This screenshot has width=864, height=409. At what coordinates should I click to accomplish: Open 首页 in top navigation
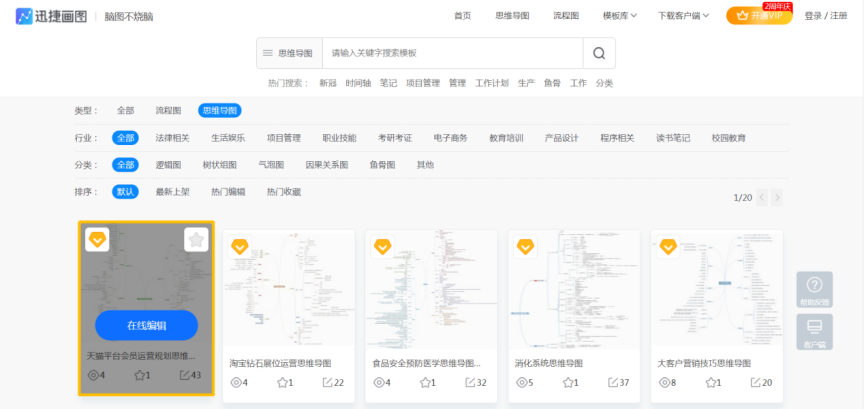point(462,15)
